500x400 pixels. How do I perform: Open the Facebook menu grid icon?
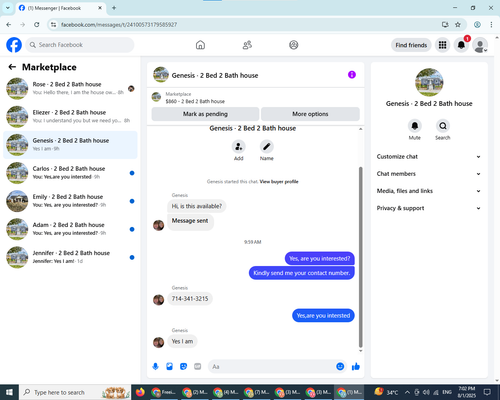442,45
